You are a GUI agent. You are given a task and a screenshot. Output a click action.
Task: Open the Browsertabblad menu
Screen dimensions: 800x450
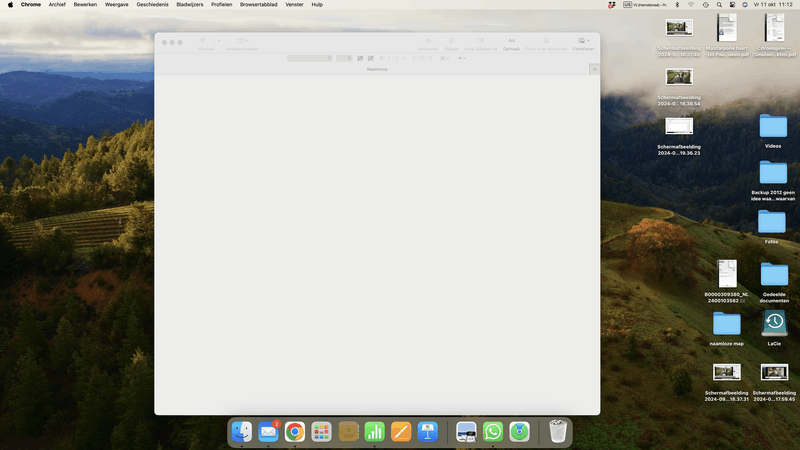click(x=259, y=5)
